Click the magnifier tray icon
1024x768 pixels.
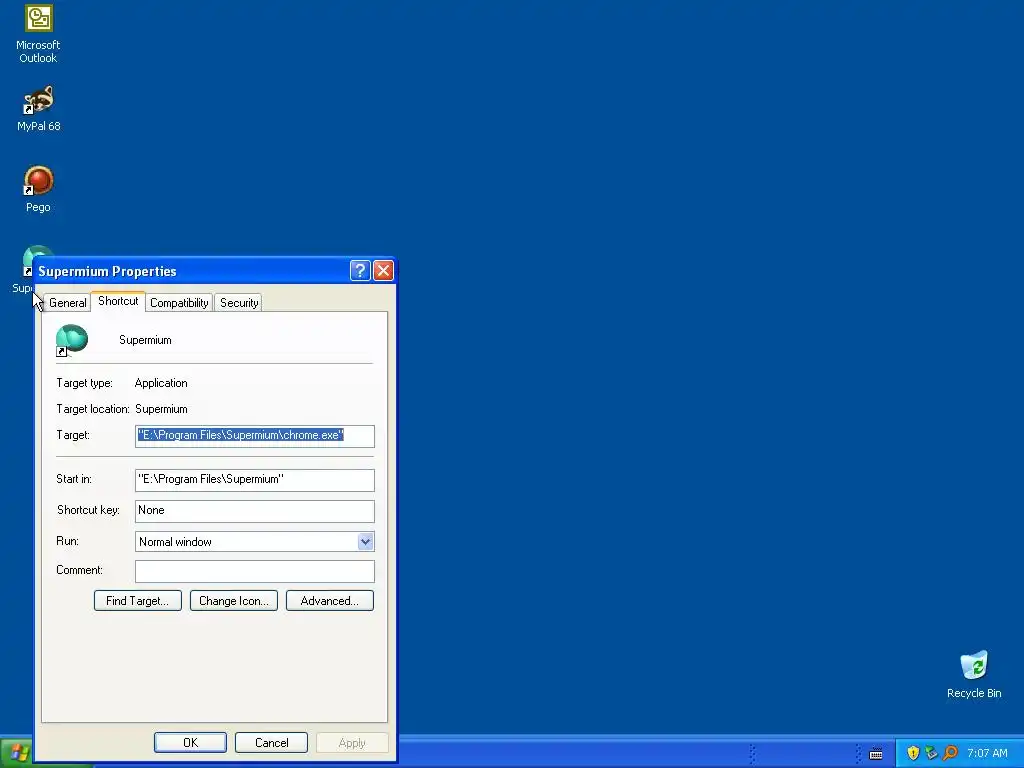[950, 753]
